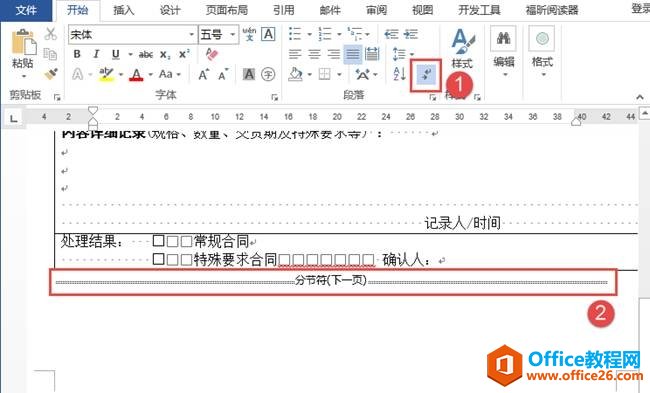Click the first-line indent ruler marker
The image size is (650, 393).
(93, 110)
